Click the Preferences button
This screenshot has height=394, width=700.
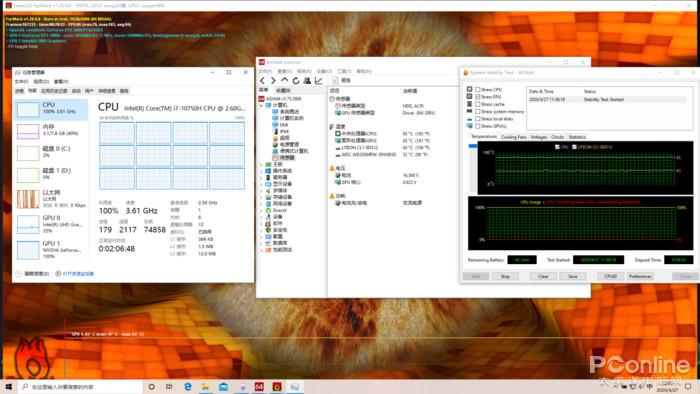coord(640,276)
